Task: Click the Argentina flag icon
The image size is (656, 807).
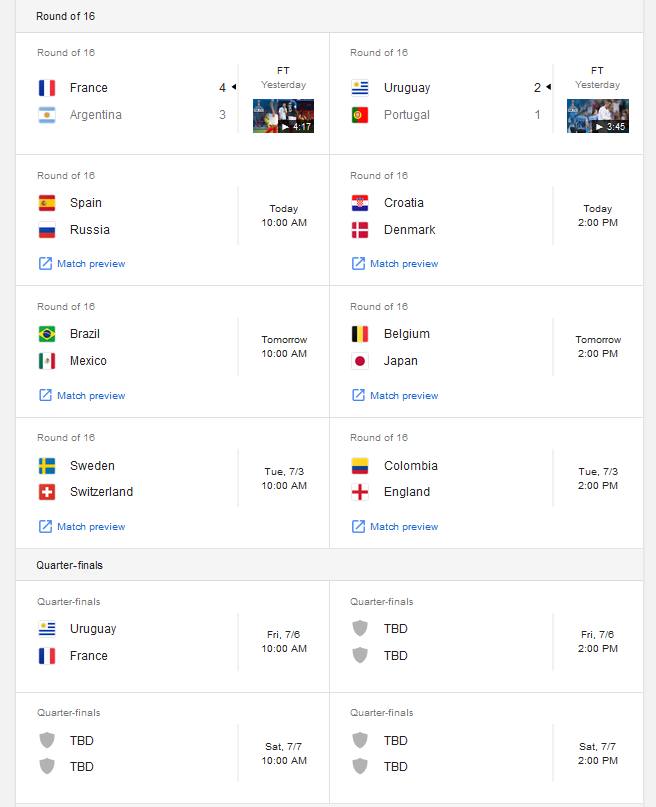Action: tap(47, 115)
